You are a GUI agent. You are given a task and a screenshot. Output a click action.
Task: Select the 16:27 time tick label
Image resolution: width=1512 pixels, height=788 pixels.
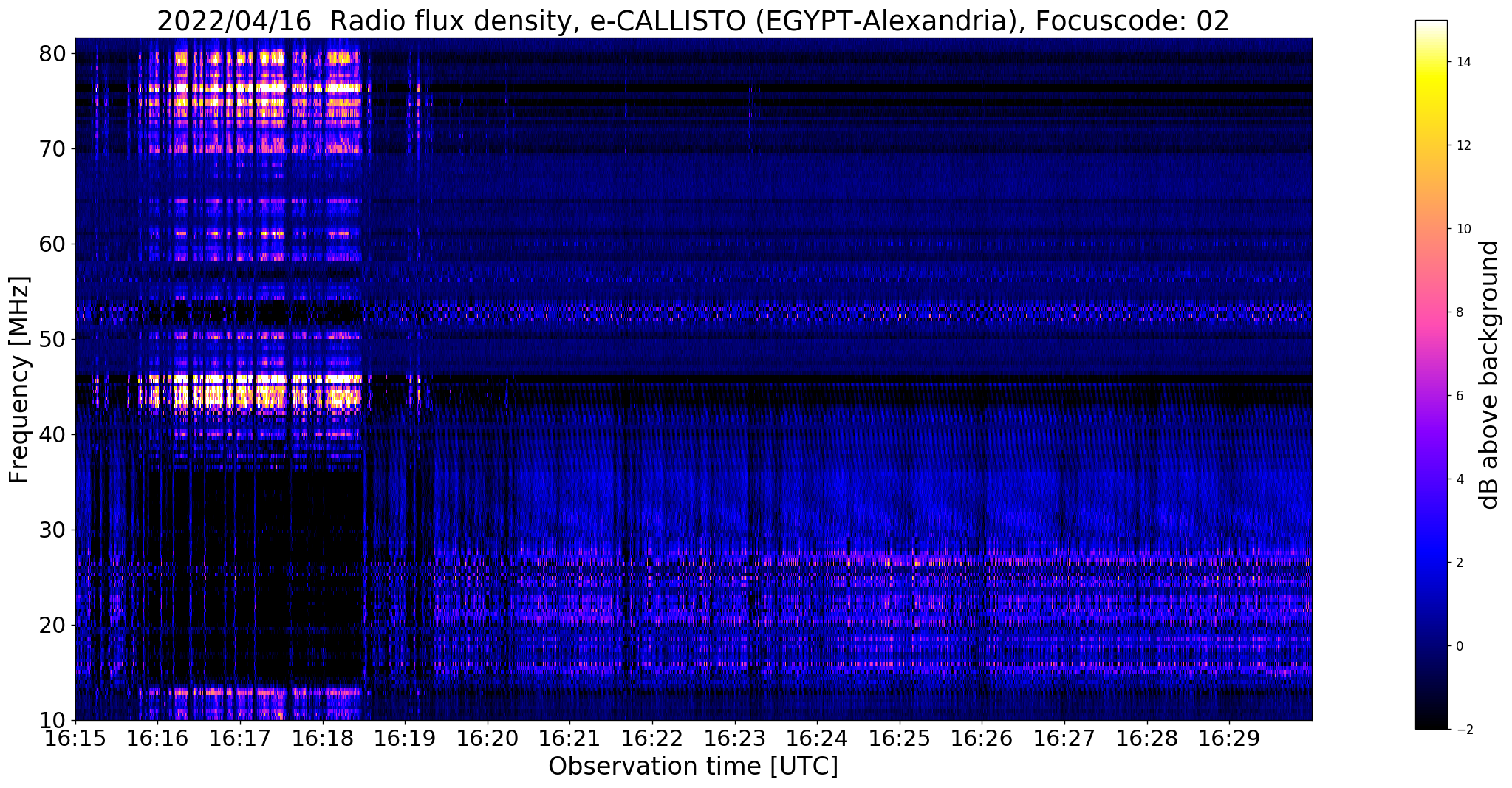[1064, 738]
